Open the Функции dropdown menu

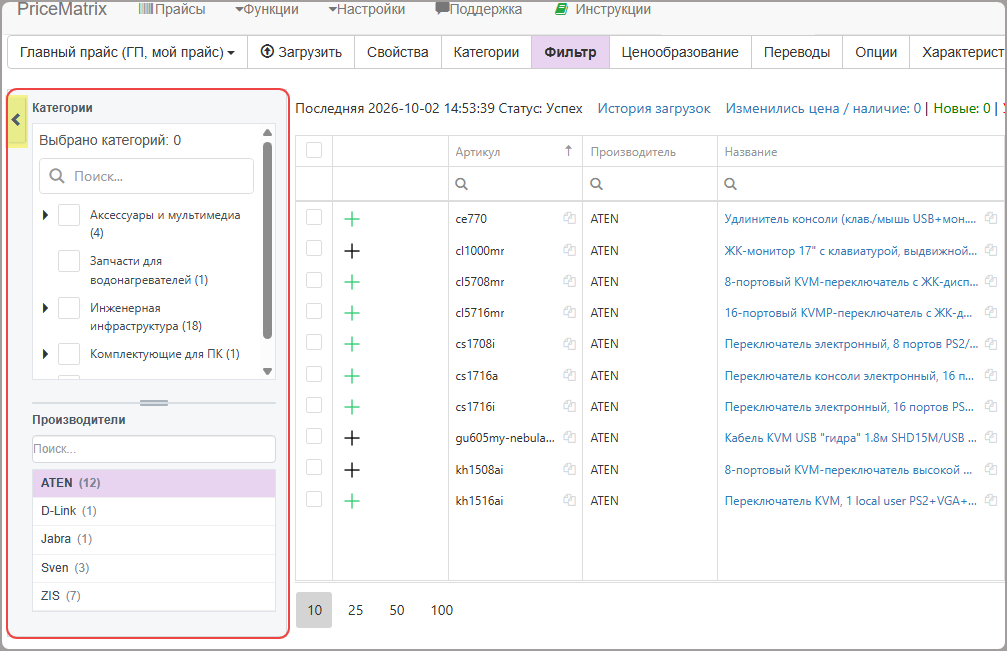(267, 9)
